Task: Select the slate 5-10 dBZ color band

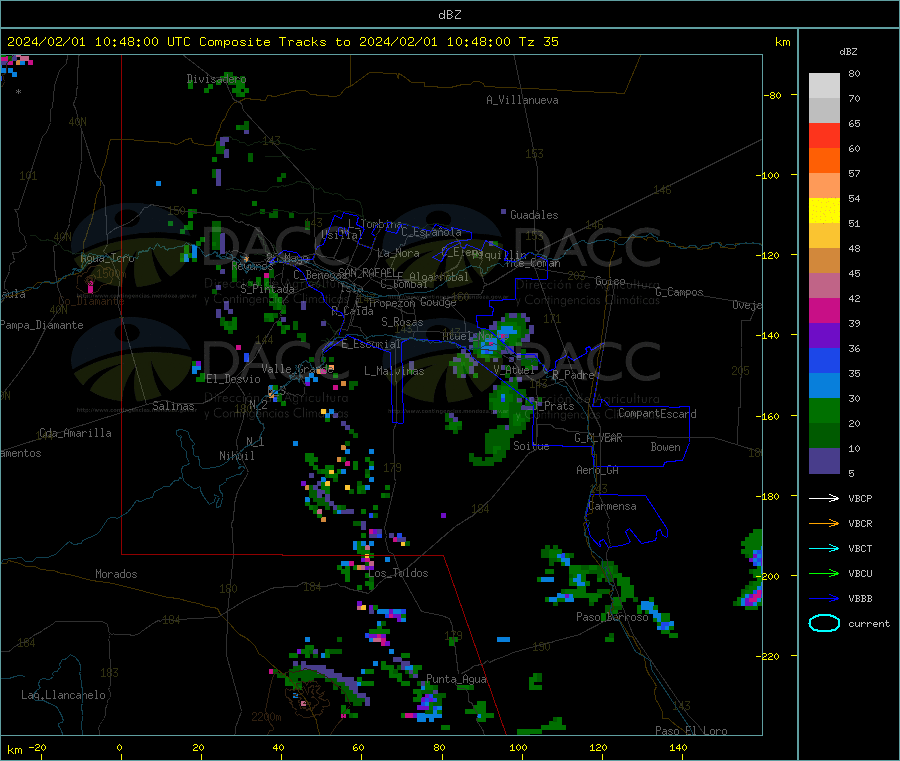Action: [824, 461]
